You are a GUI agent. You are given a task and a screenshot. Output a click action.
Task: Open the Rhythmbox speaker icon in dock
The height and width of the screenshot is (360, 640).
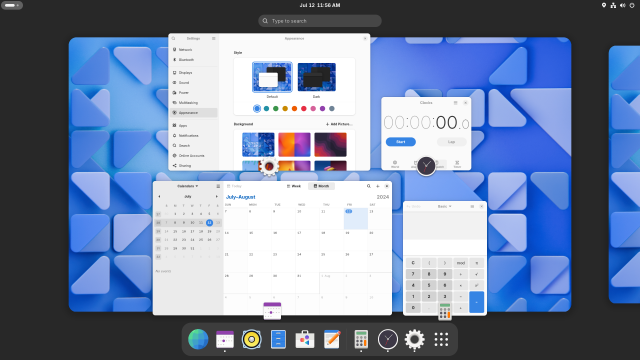[251, 339]
